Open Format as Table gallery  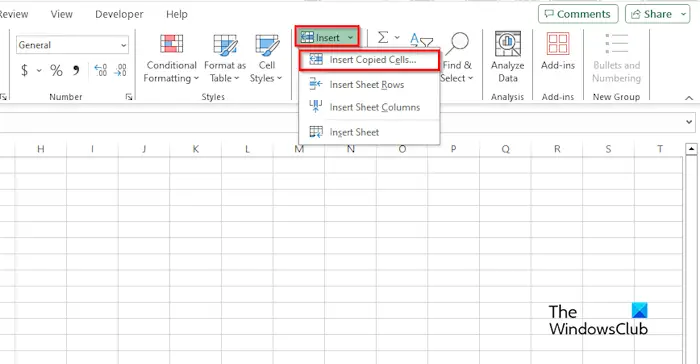click(225, 59)
